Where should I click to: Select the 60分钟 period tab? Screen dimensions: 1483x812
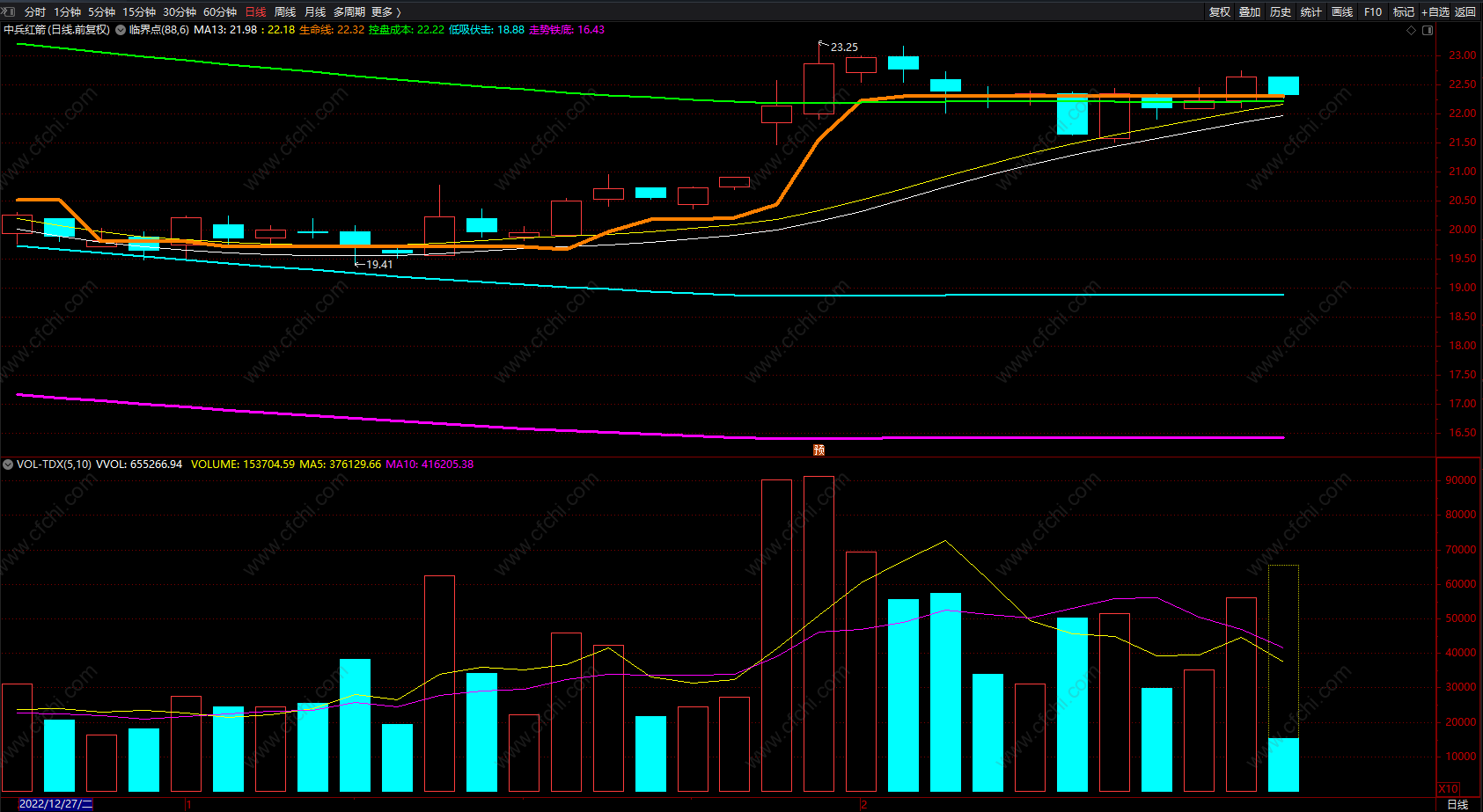point(220,12)
